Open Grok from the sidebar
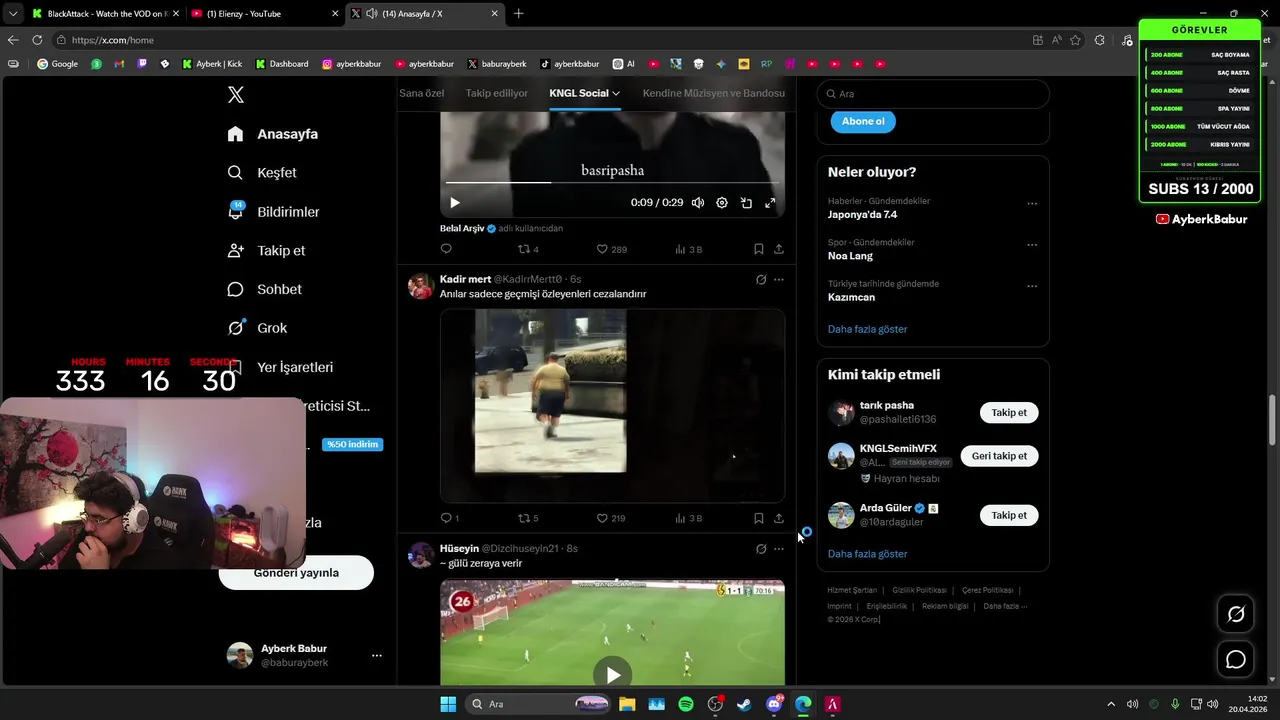 point(257,327)
